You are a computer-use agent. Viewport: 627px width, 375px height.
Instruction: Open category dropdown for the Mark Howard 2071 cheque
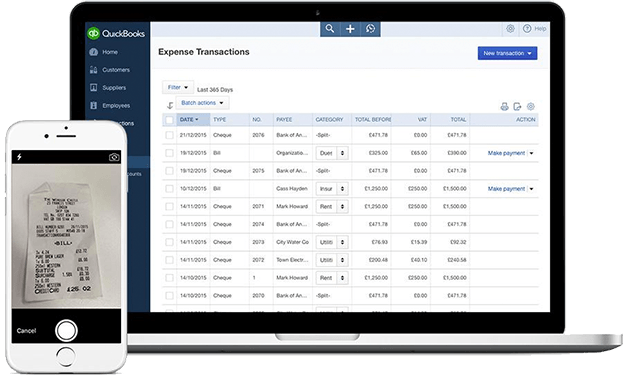point(332,206)
